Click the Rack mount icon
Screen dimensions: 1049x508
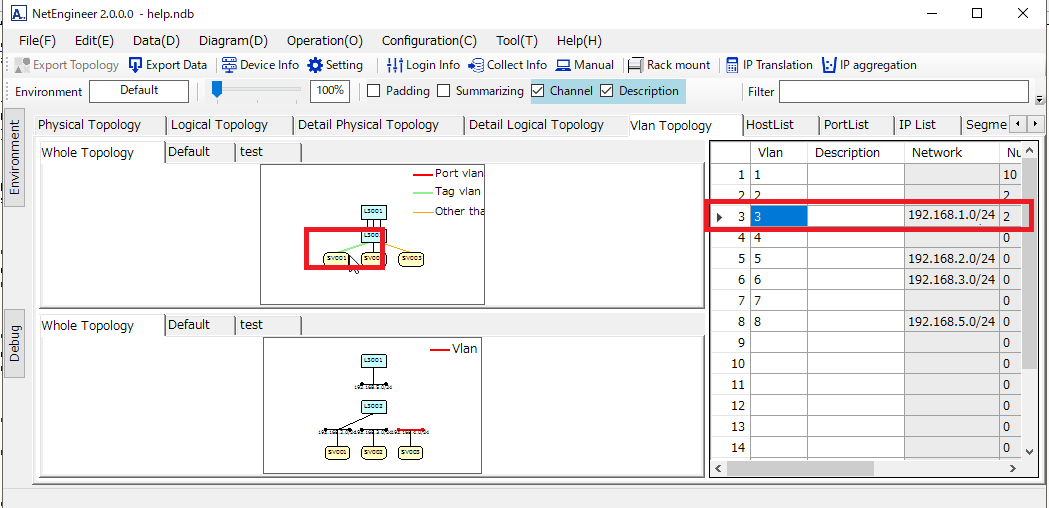635,65
